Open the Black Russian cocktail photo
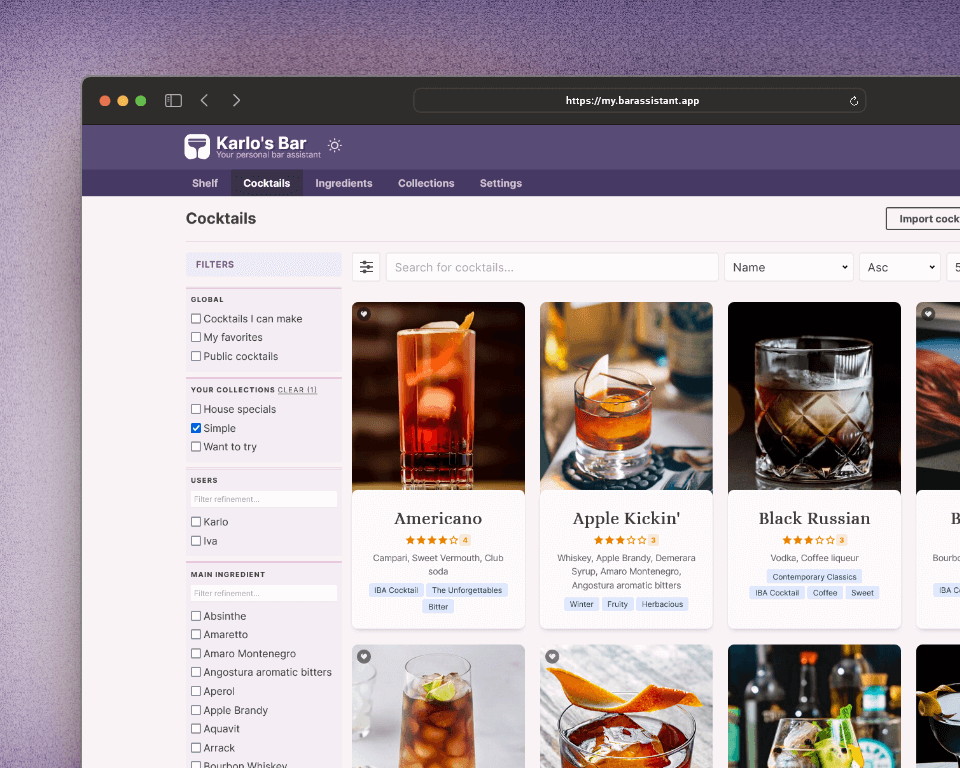This screenshot has height=768, width=960. point(814,396)
